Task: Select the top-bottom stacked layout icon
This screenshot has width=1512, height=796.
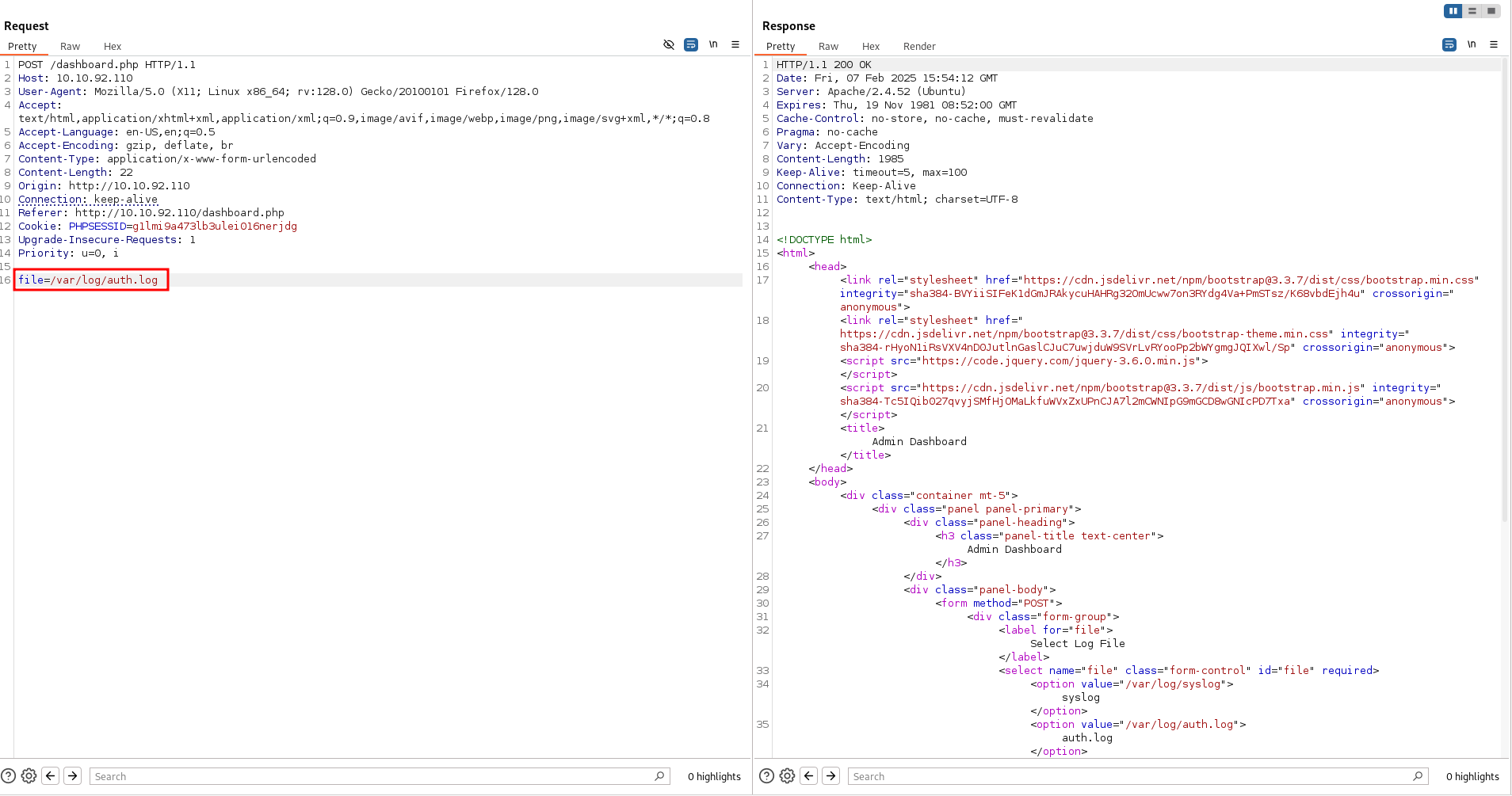Action: pyautogui.click(x=1472, y=11)
